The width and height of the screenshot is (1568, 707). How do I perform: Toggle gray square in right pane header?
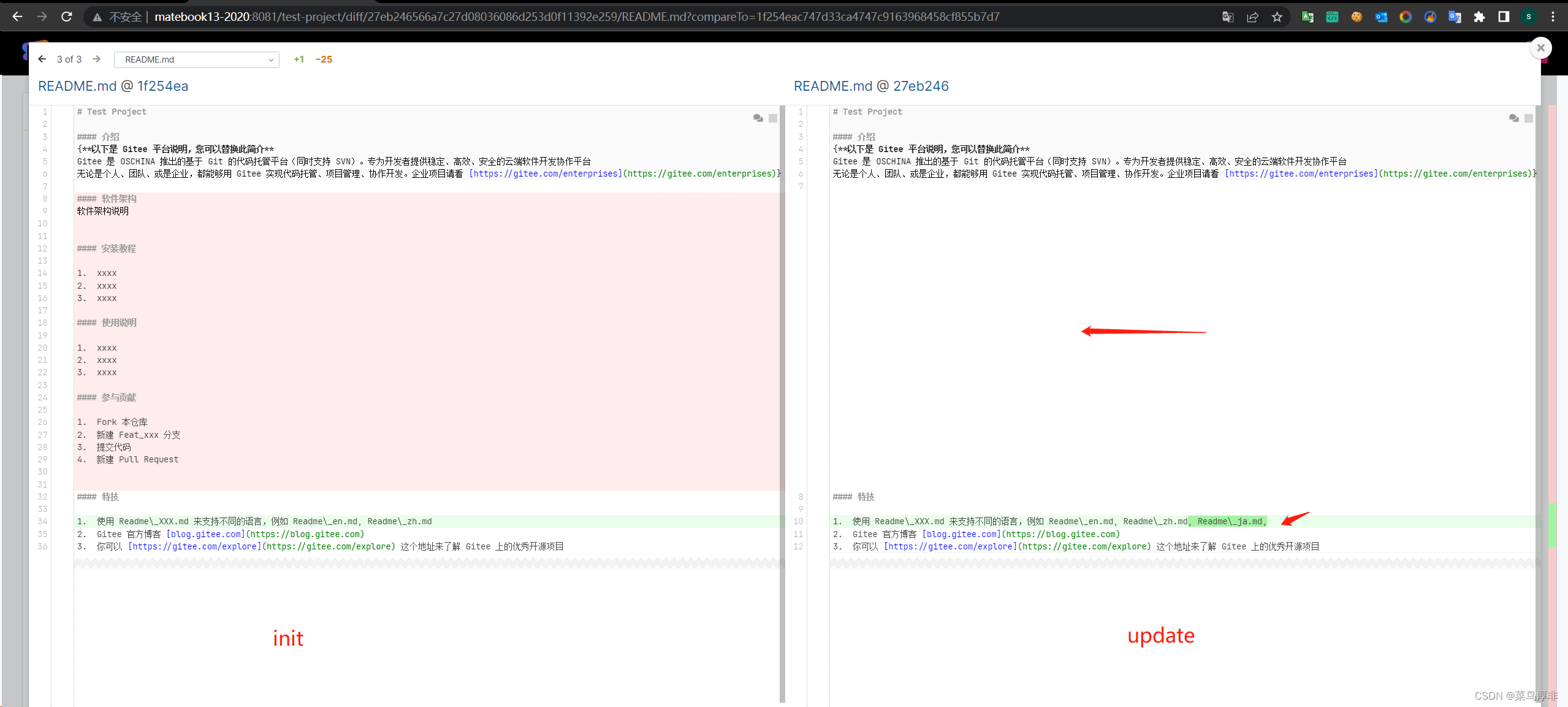click(1529, 118)
